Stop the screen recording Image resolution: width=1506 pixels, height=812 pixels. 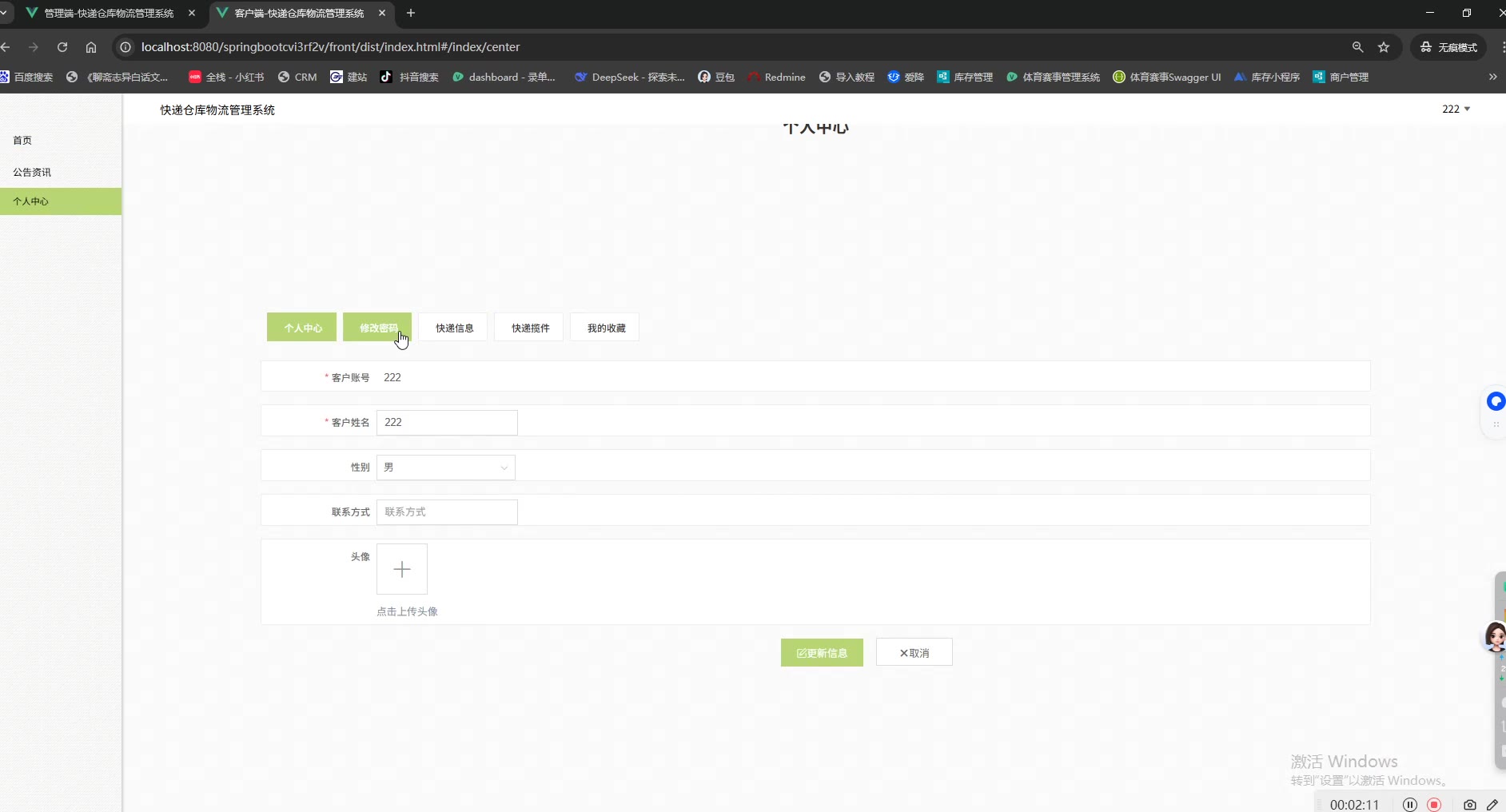point(1435,805)
